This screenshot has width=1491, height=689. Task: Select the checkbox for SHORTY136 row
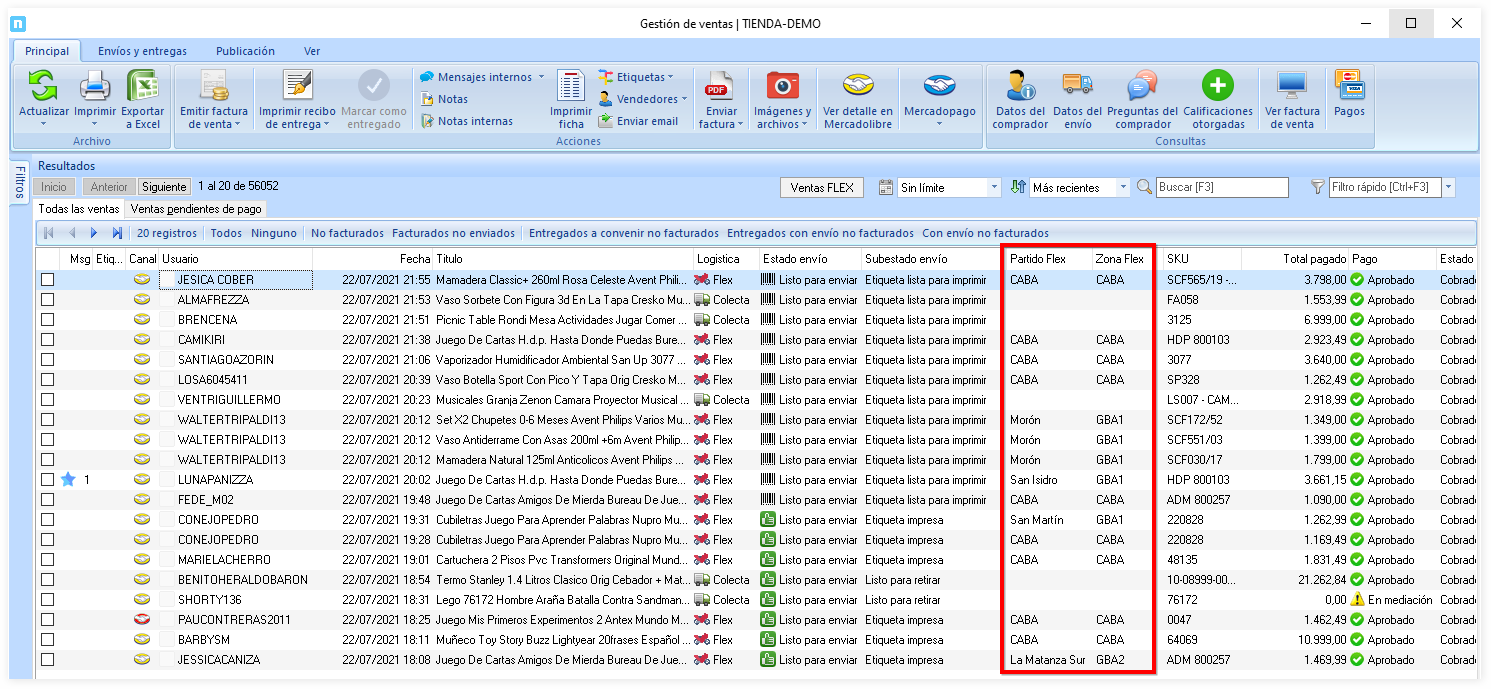pos(47,600)
